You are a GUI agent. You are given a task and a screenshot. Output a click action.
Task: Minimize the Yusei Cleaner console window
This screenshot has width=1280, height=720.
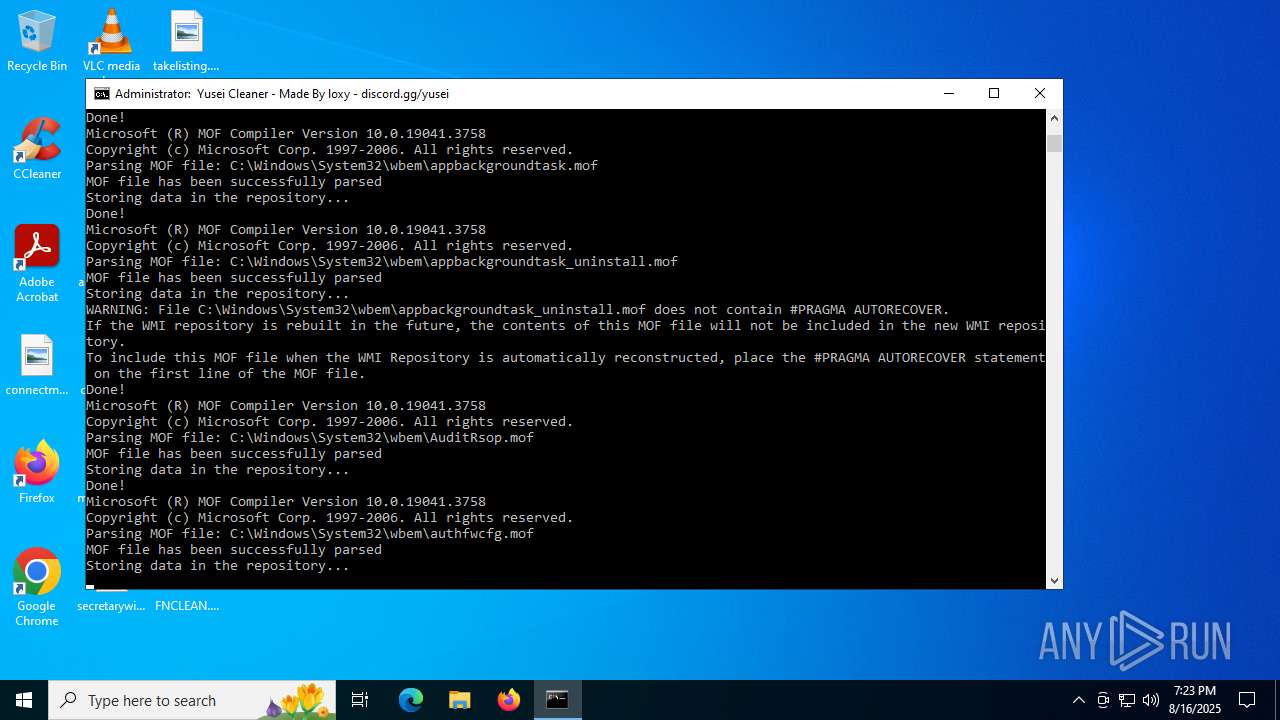(948, 93)
